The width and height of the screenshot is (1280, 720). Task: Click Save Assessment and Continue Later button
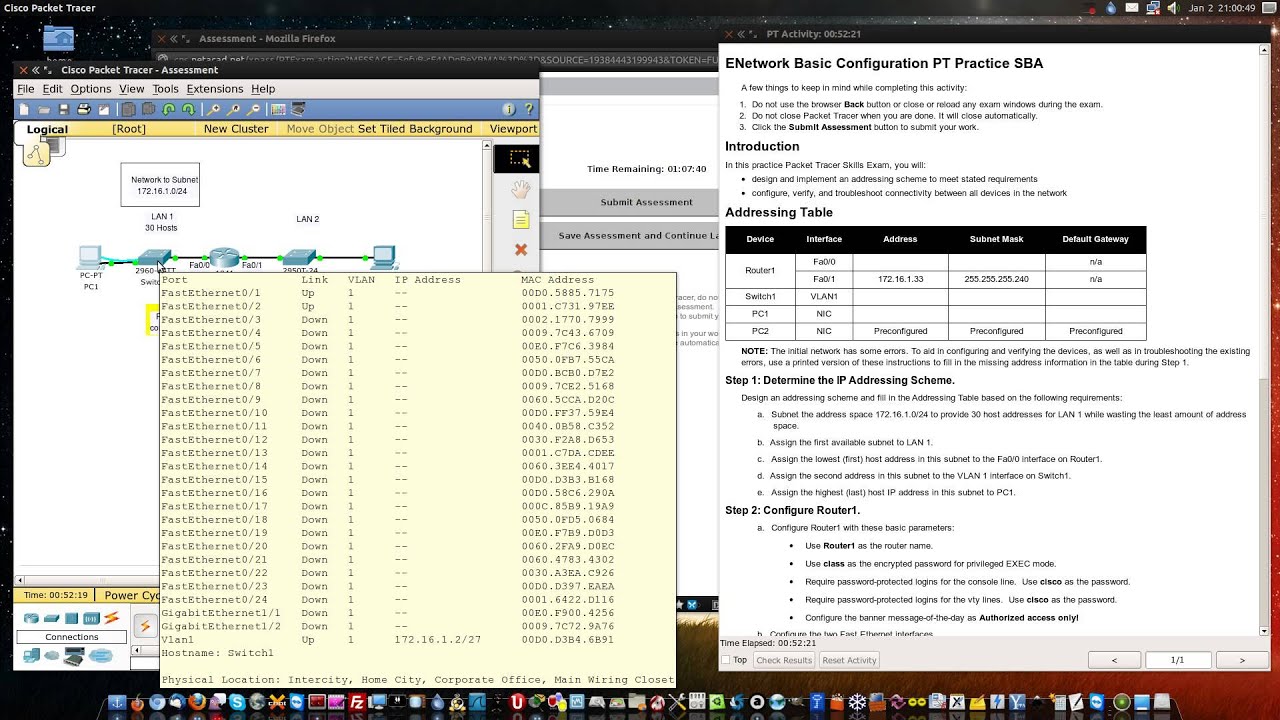pyautogui.click(x=638, y=236)
